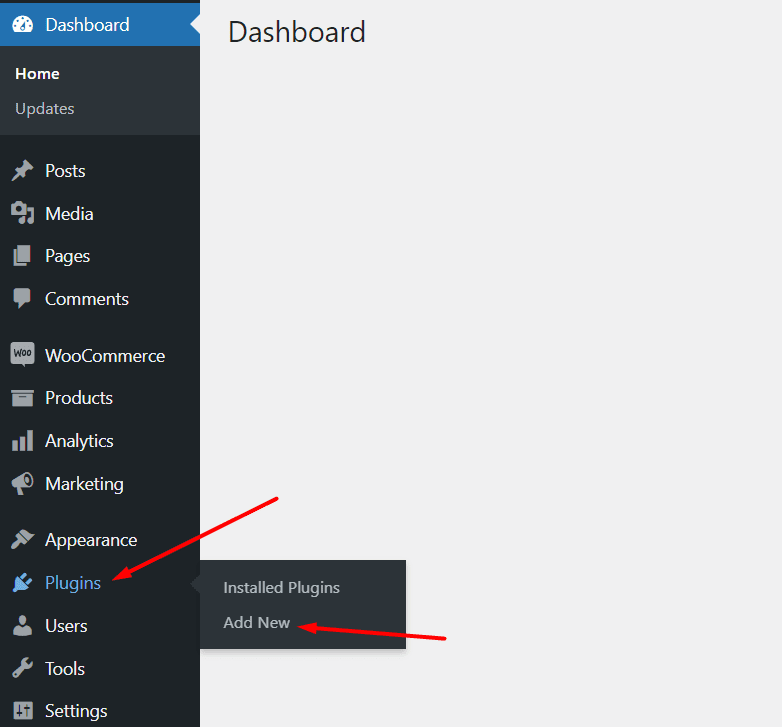The image size is (782, 727).
Task: Click the WooCommerce logo icon
Action: coord(22,355)
